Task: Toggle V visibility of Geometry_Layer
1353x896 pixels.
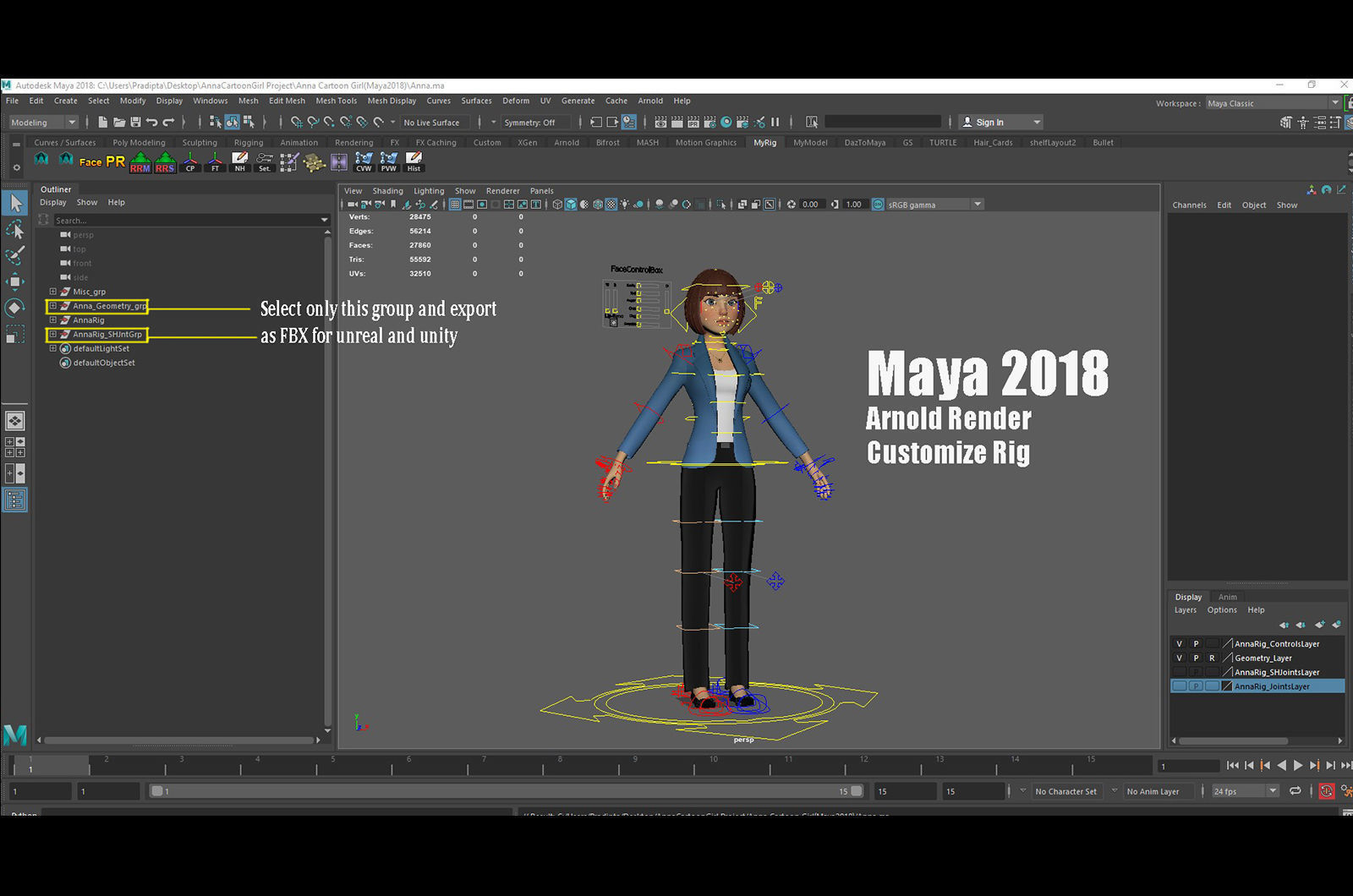Action: (1180, 658)
